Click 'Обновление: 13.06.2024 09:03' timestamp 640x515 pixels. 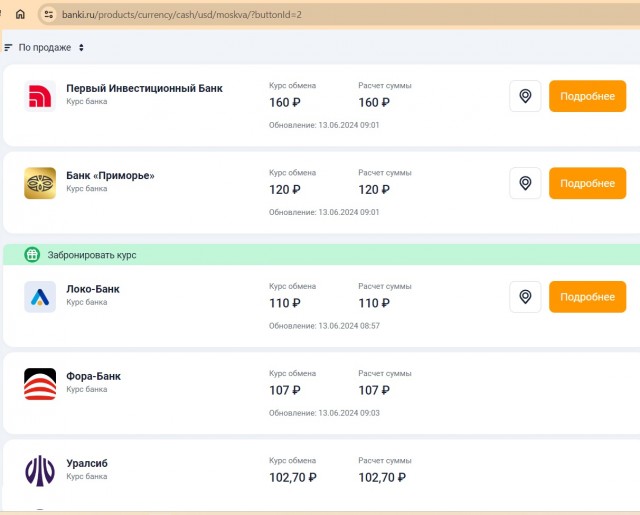[324, 413]
